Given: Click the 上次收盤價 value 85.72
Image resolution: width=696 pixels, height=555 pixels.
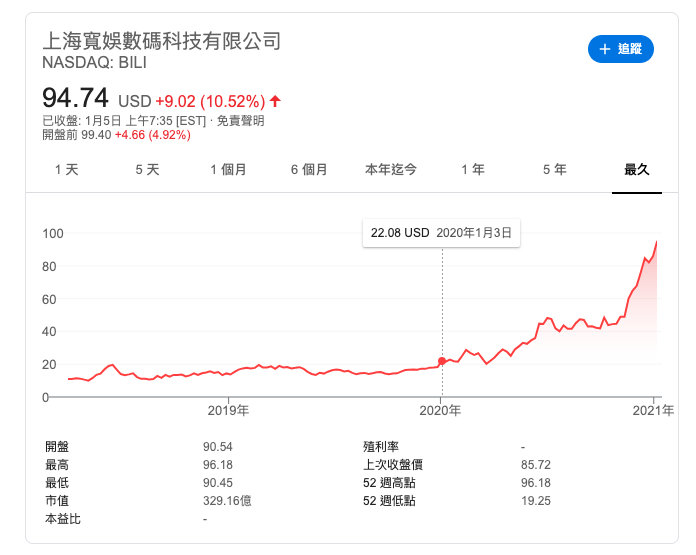Looking at the screenshot, I should click(x=536, y=465).
